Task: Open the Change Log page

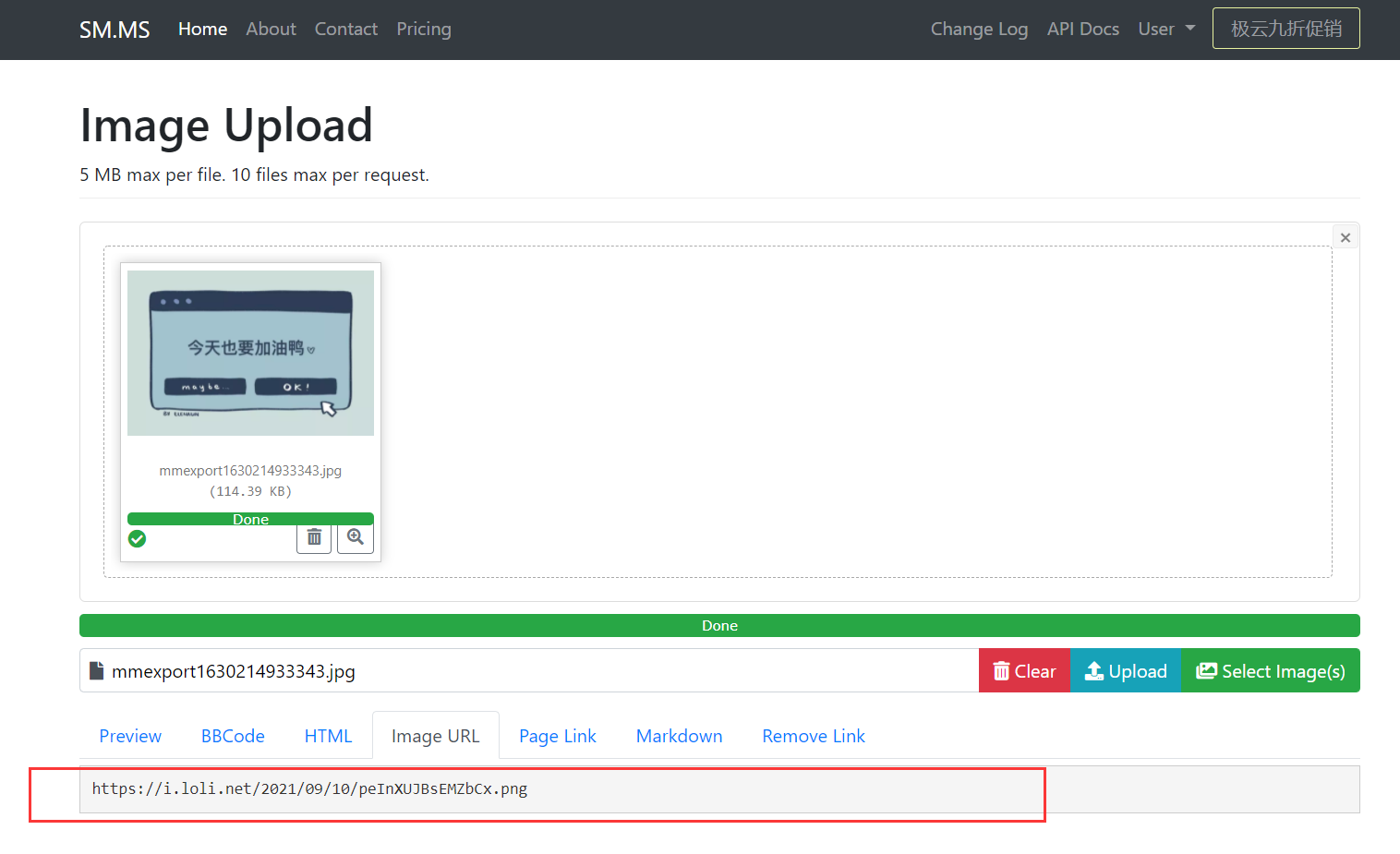Action: 979,29
